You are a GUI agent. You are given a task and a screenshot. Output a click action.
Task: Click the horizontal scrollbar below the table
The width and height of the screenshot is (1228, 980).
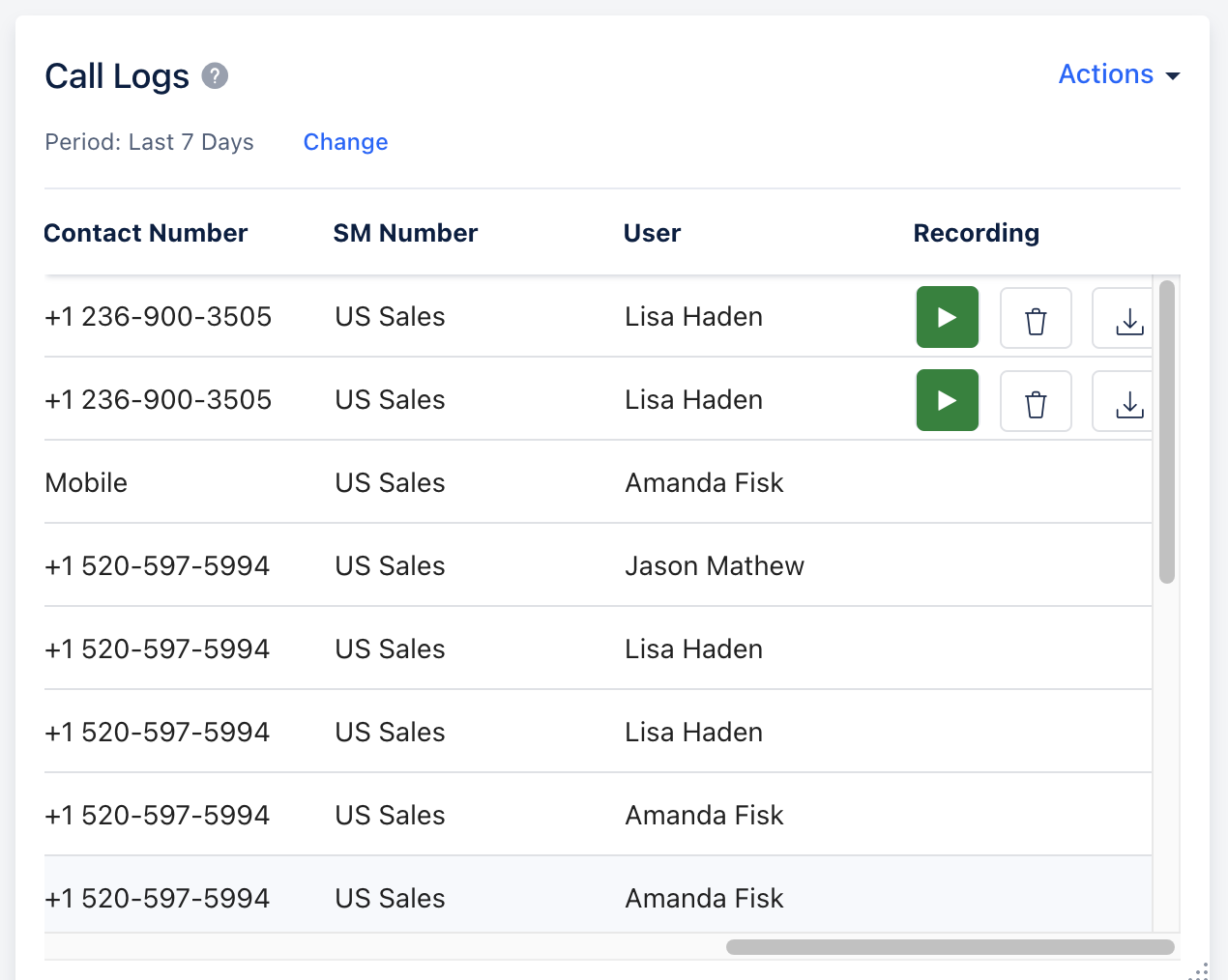click(950, 947)
